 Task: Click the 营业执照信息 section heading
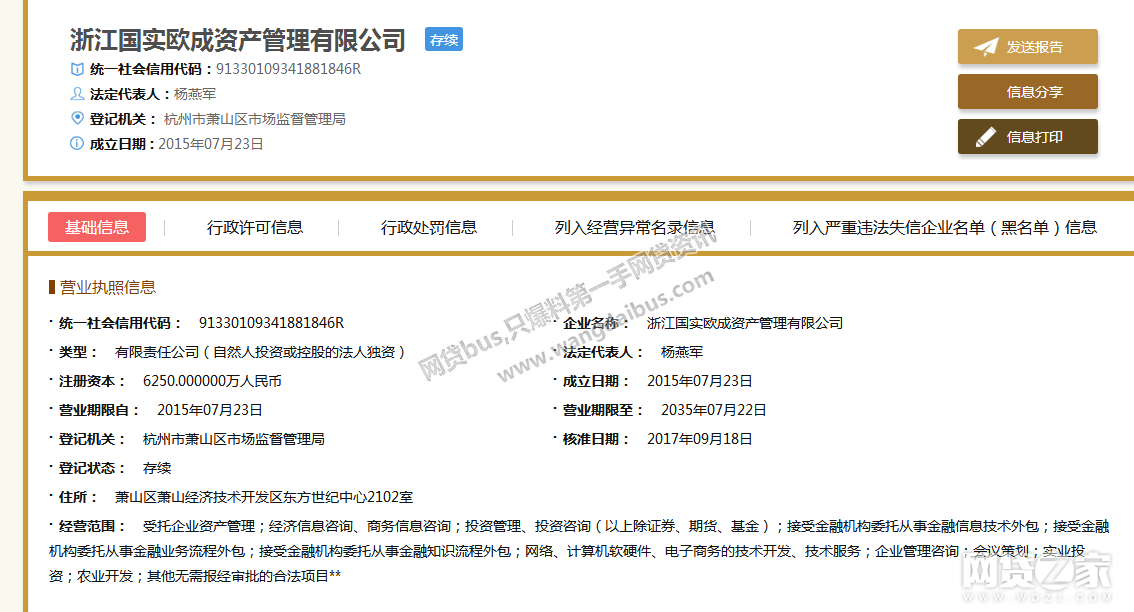point(108,288)
